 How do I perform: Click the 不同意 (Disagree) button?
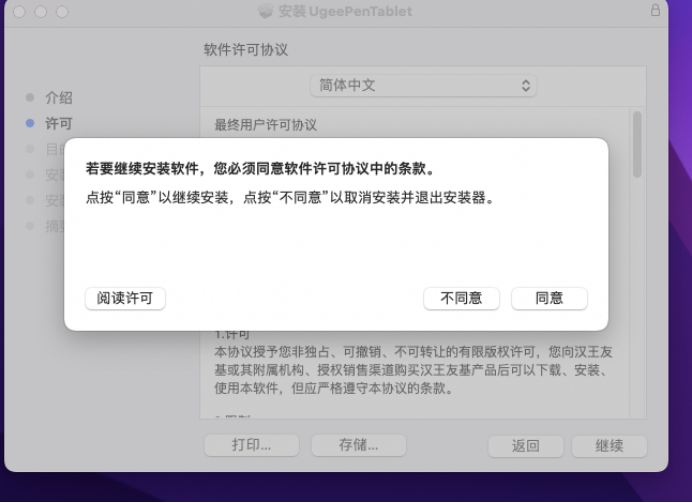click(x=461, y=298)
